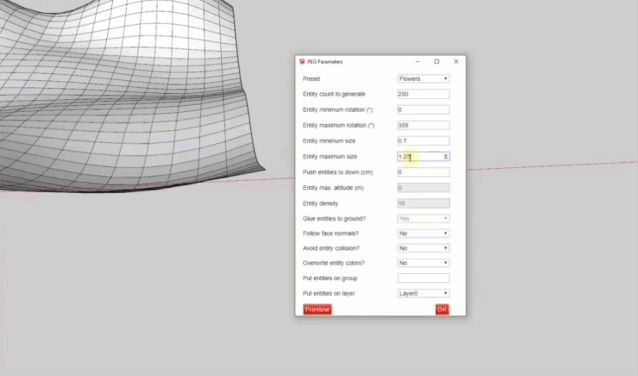This screenshot has height=376, width=638.
Task: Open the Preset dropdown showing Flowers
Action: [423, 79]
